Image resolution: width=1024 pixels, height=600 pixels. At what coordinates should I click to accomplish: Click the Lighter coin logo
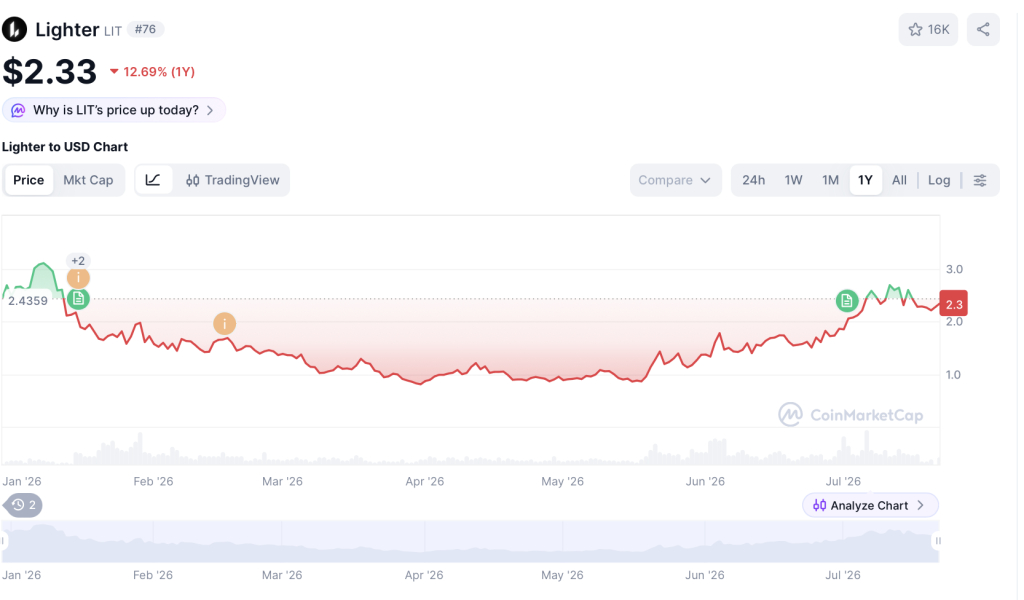point(14,29)
